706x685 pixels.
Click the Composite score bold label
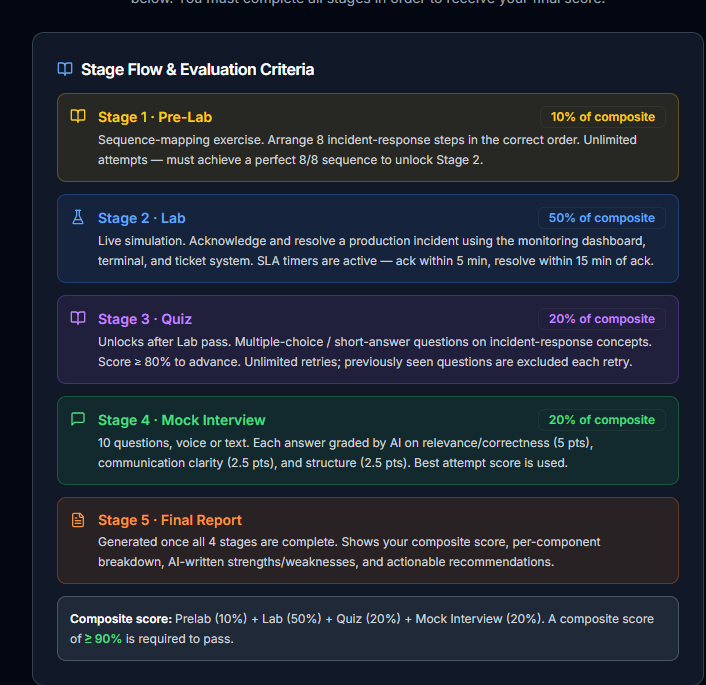tap(121, 619)
